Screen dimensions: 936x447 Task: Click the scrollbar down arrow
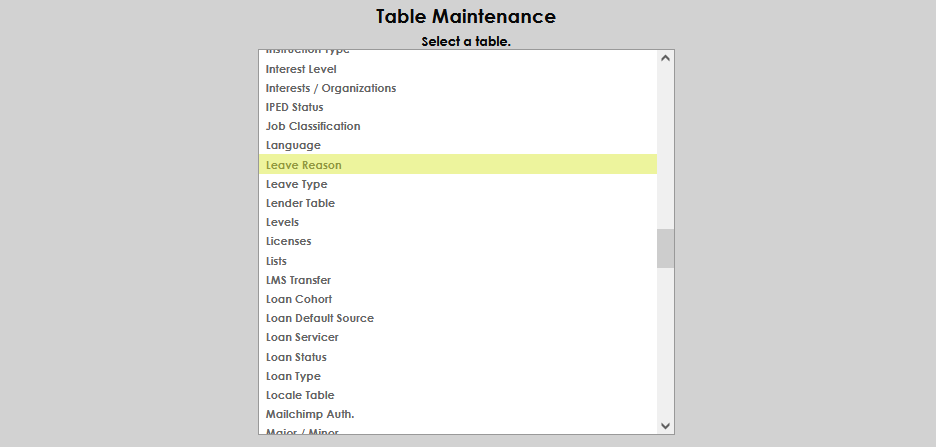coord(666,426)
